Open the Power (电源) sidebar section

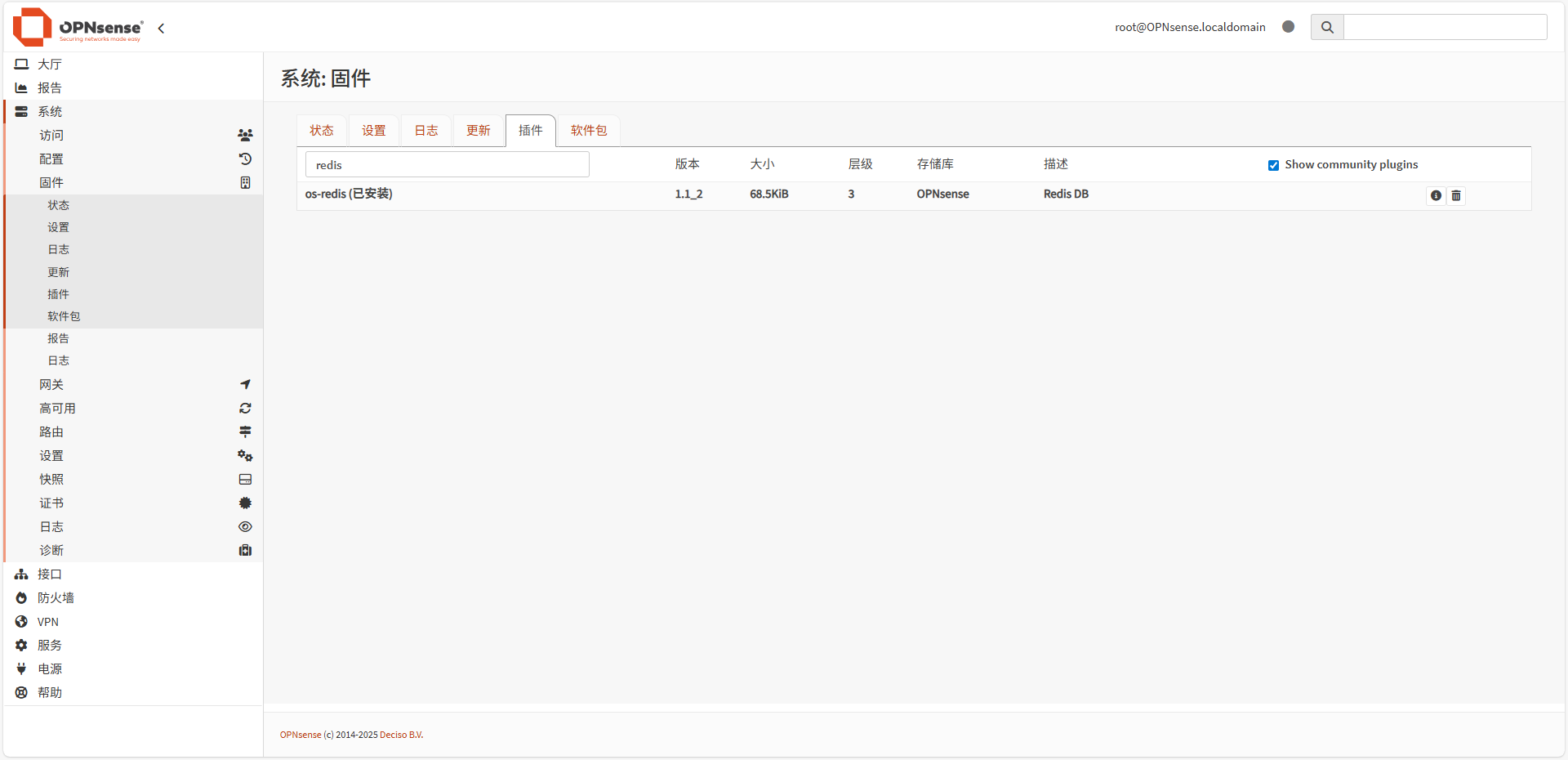point(49,669)
